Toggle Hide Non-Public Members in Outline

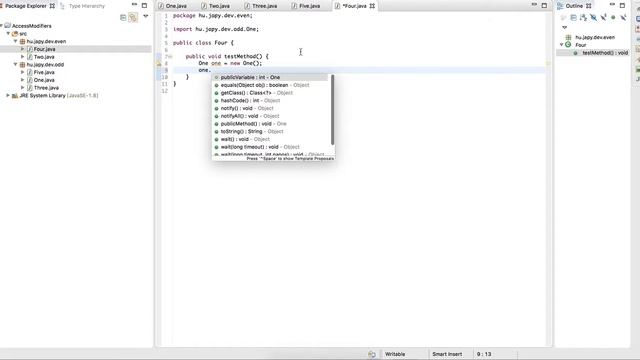613,18
